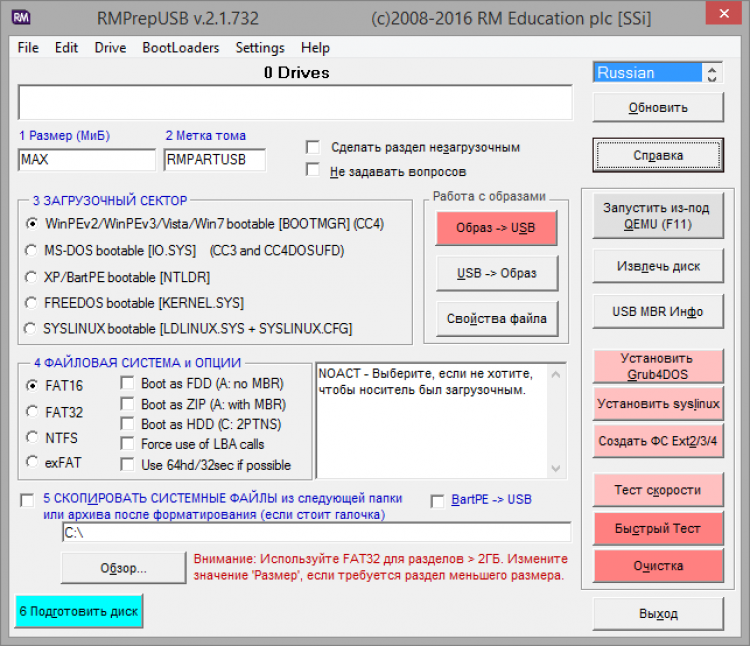Click the Очистка button
750x646 pixels.
(658, 566)
